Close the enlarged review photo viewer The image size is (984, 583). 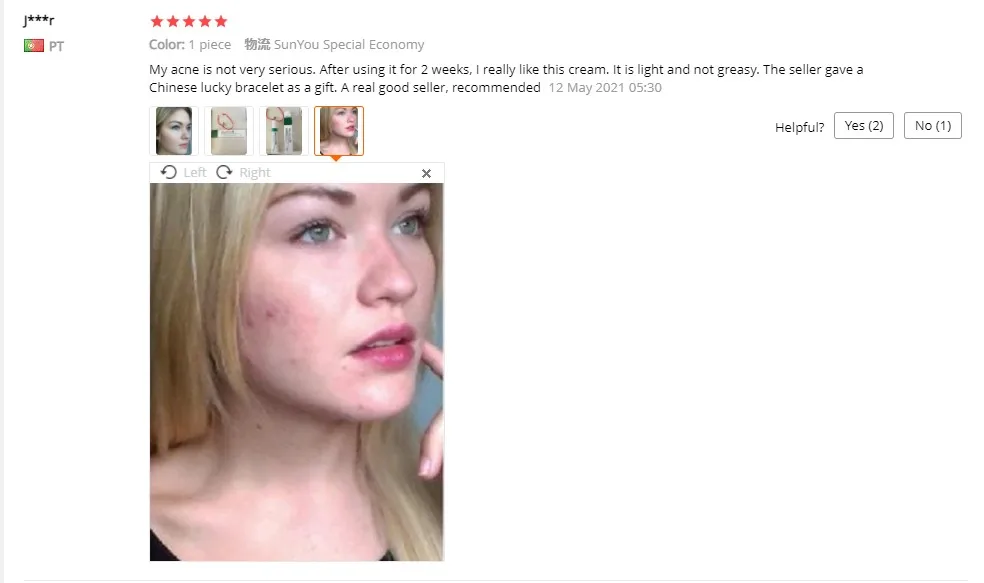426,173
